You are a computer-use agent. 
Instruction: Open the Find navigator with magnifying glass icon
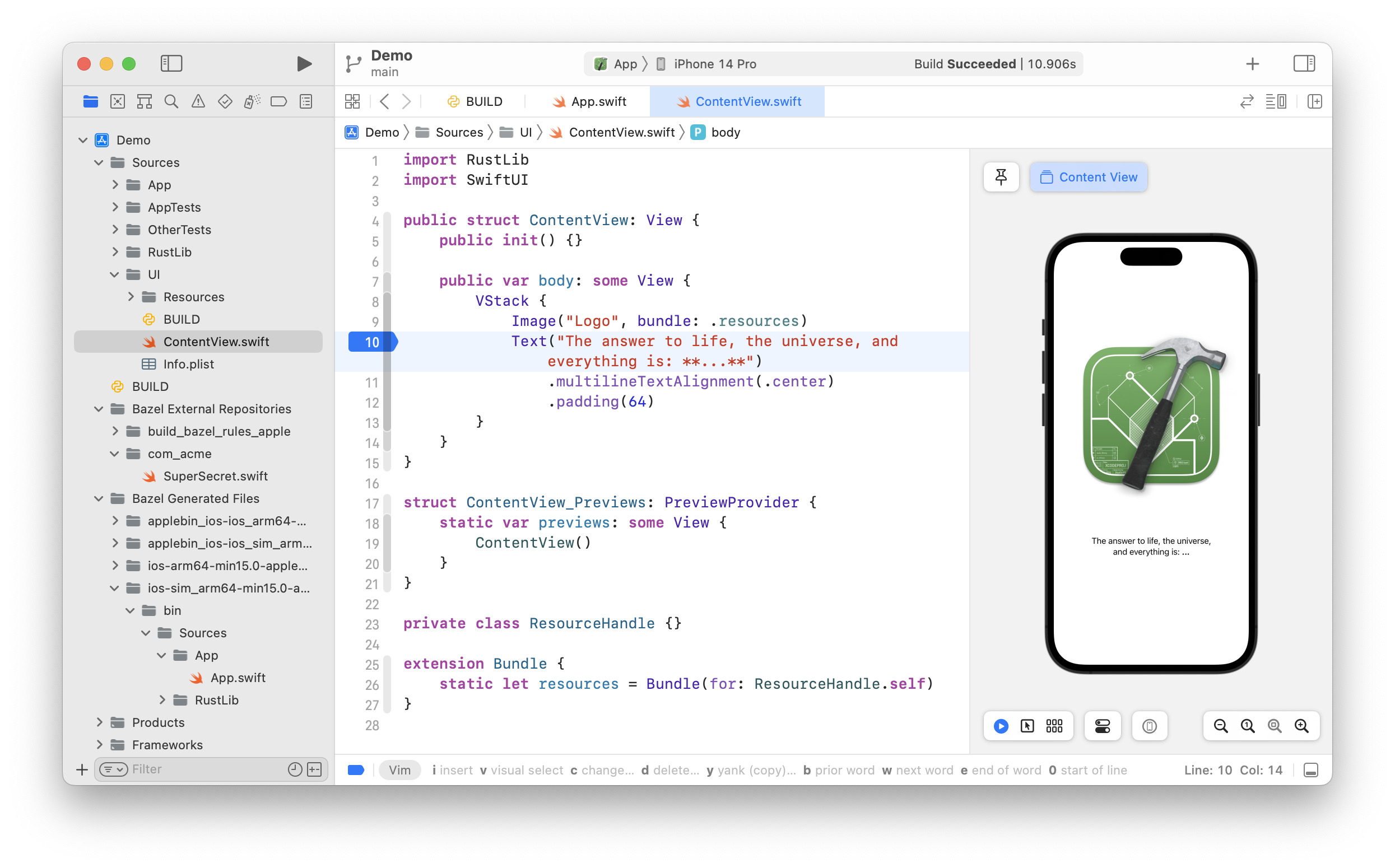tap(172, 101)
